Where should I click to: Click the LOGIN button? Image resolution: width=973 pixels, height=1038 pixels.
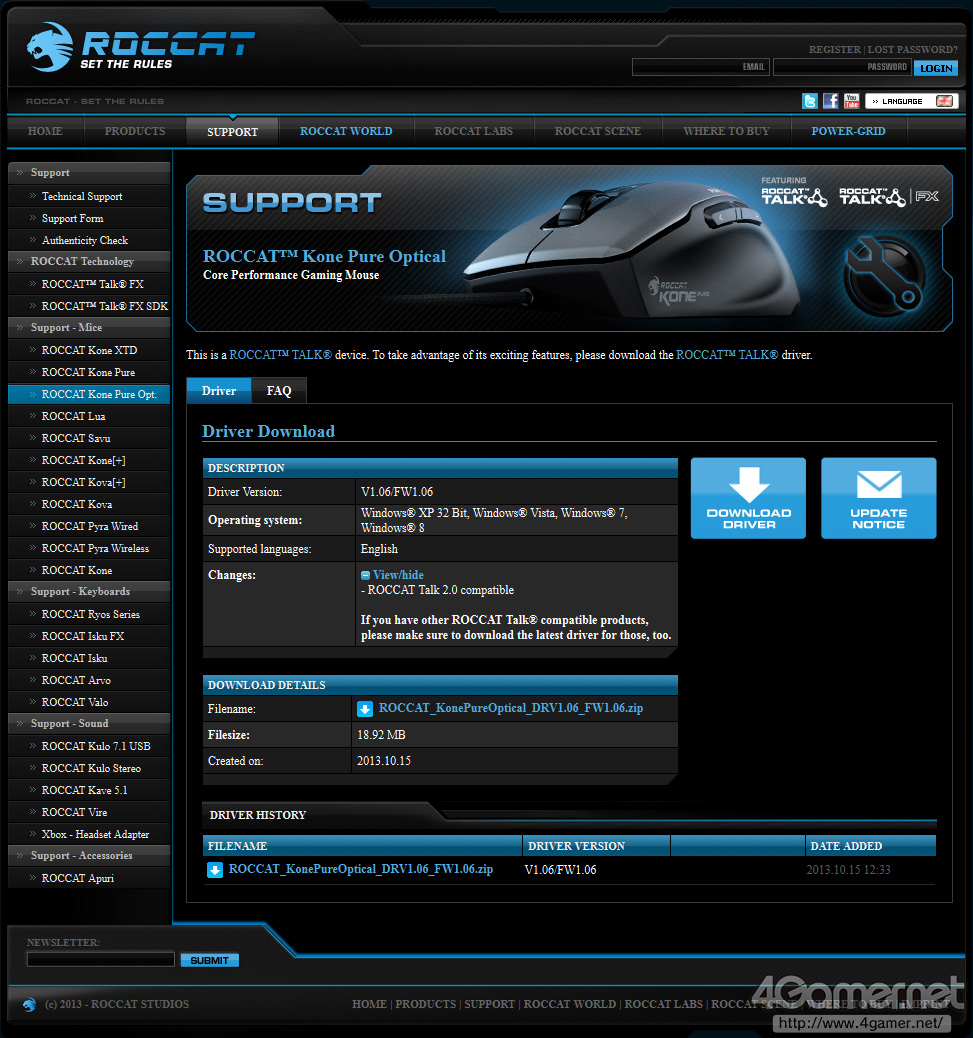click(x=936, y=68)
